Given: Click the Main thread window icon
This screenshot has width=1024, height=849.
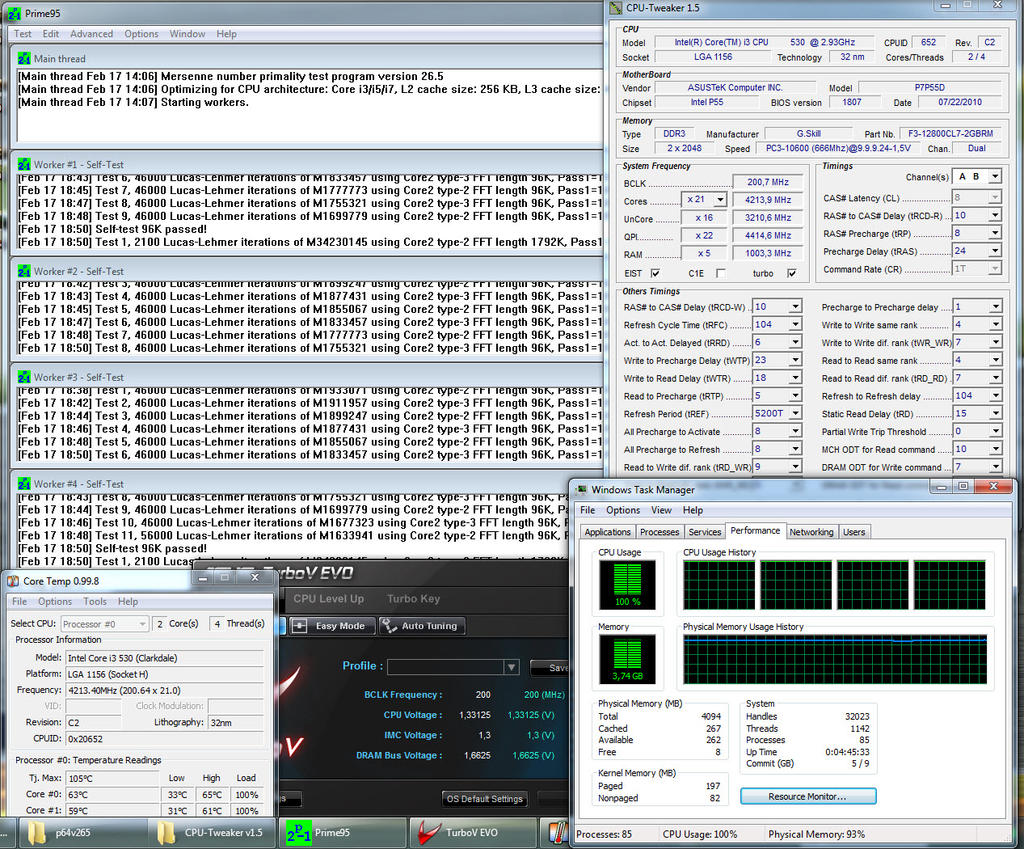Looking at the screenshot, I should 23,59.
